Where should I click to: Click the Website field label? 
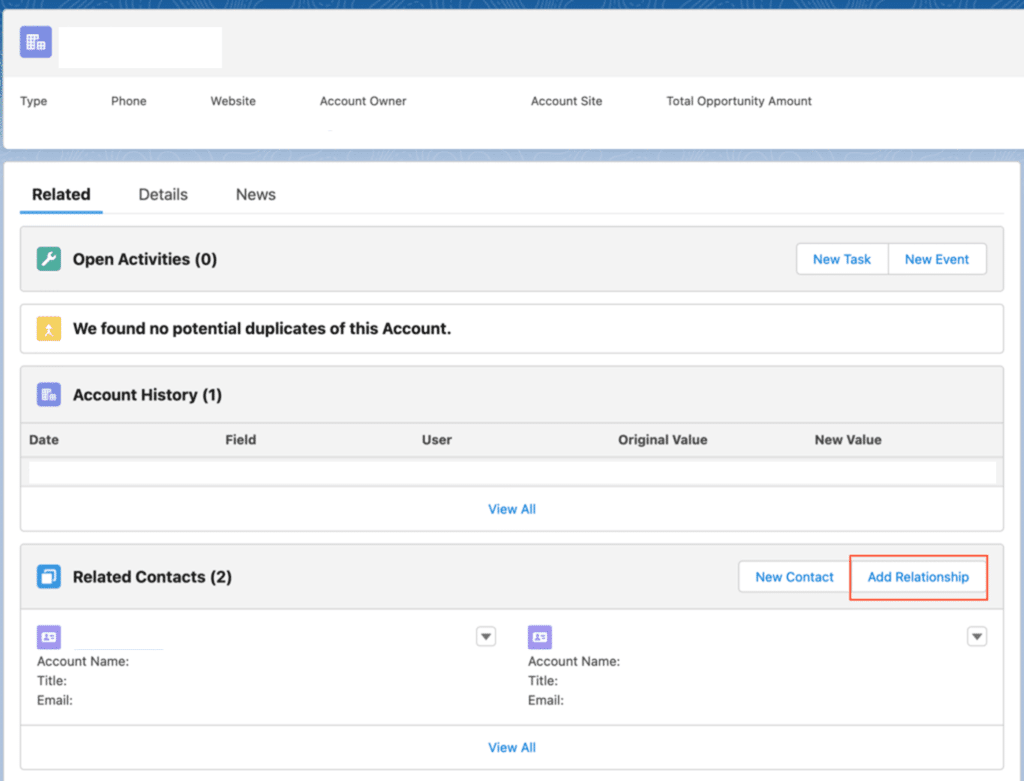click(233, 101)
